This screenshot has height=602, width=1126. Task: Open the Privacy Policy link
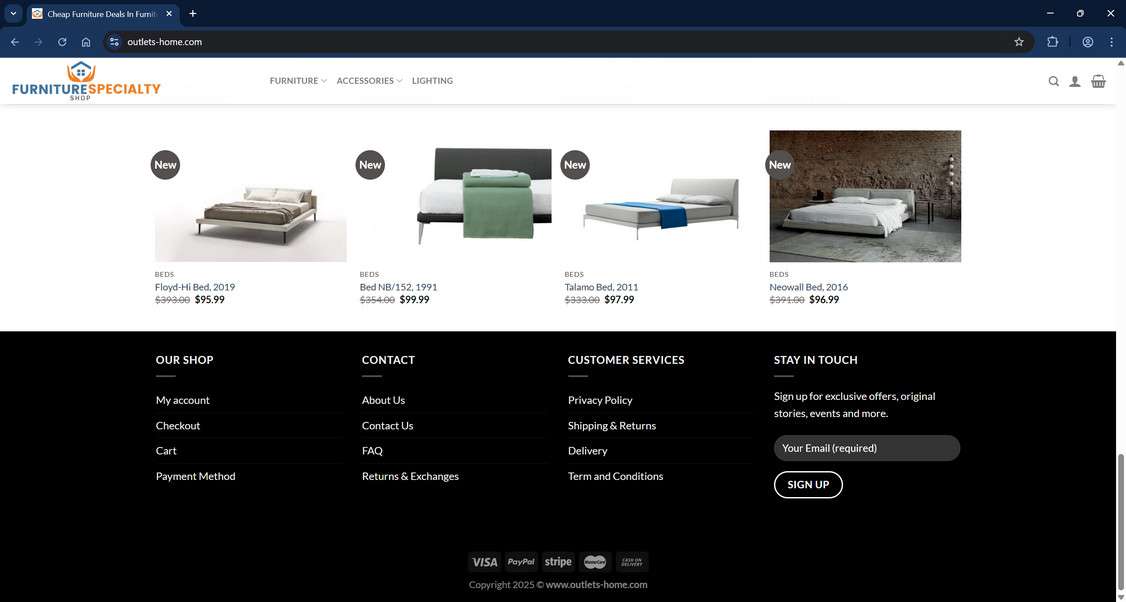600,400
